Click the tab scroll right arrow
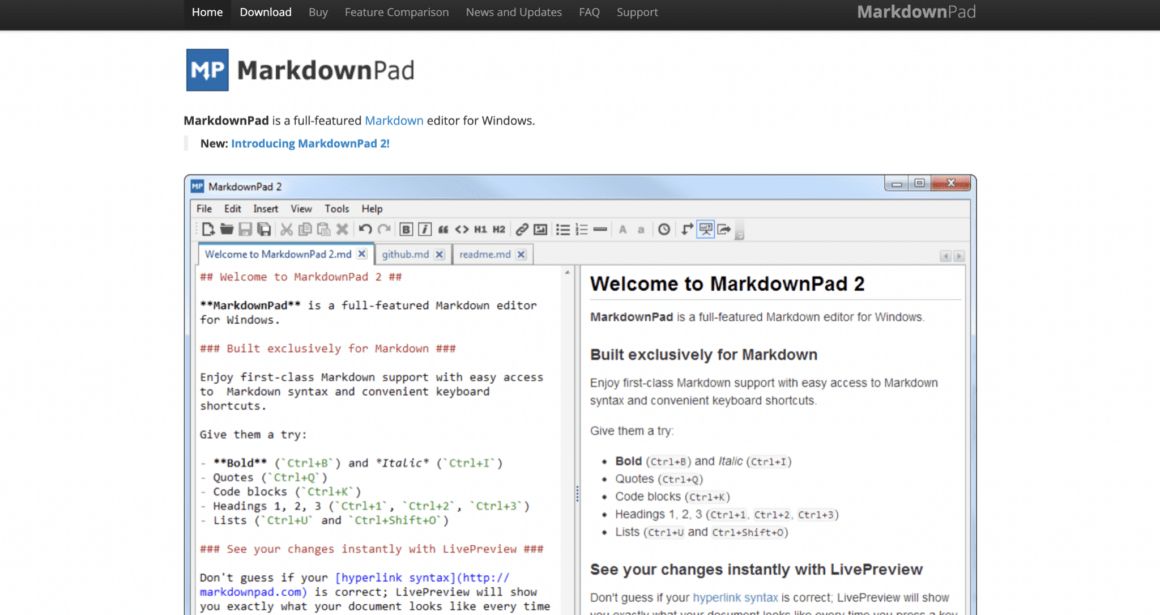The image size is (1160, 615). 959,256
